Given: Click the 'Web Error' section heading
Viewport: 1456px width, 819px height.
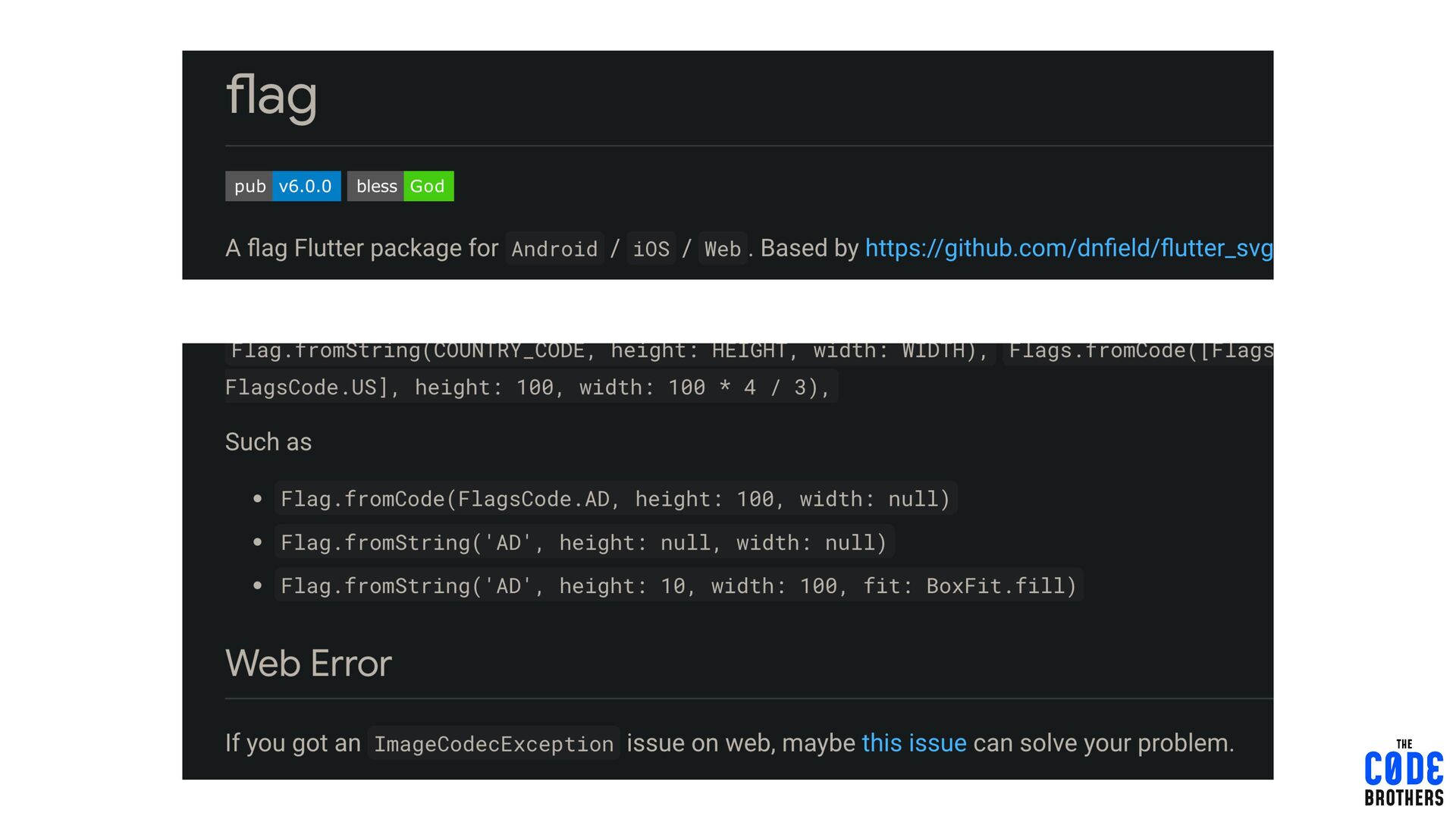Looking at the screenshot, I should click(309, 664).
